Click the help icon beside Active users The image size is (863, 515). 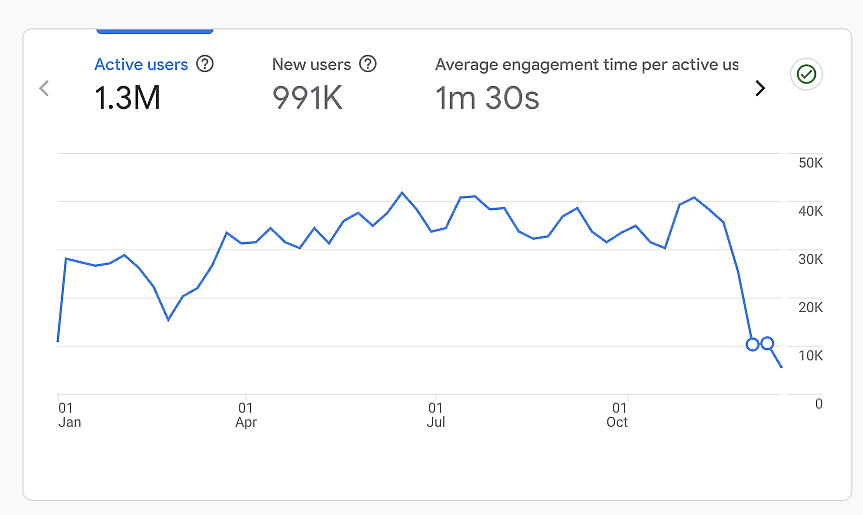click(x=205, y=64)
